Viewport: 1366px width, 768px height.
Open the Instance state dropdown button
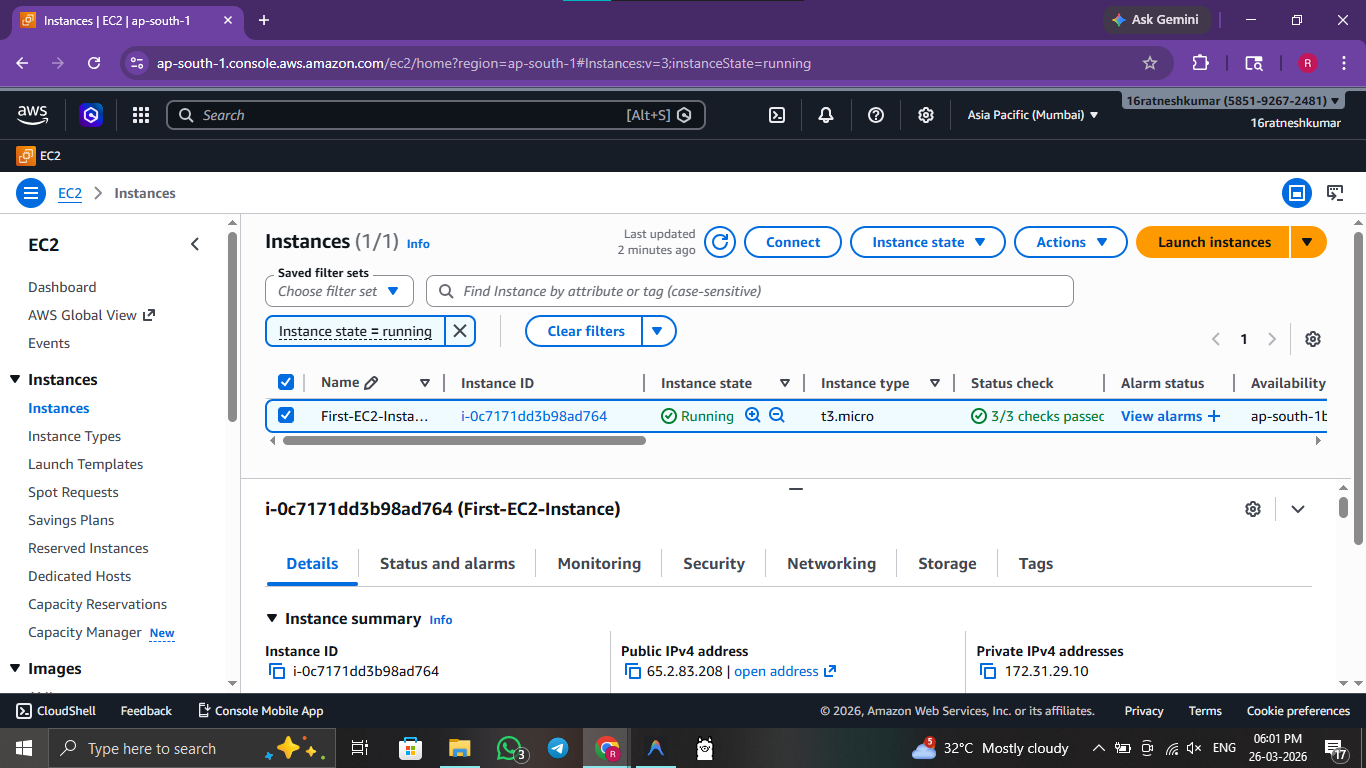(x=929, y=242)
